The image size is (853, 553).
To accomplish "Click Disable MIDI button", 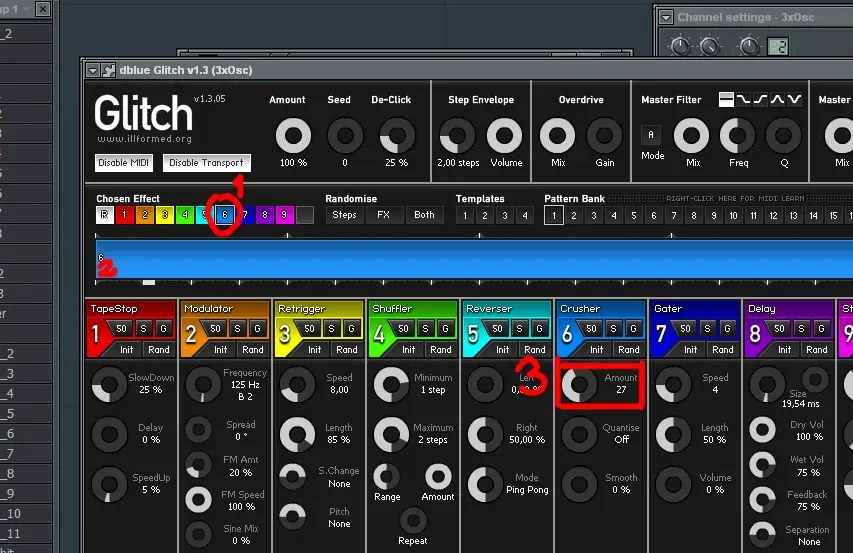I will click(x=123, y=163).
